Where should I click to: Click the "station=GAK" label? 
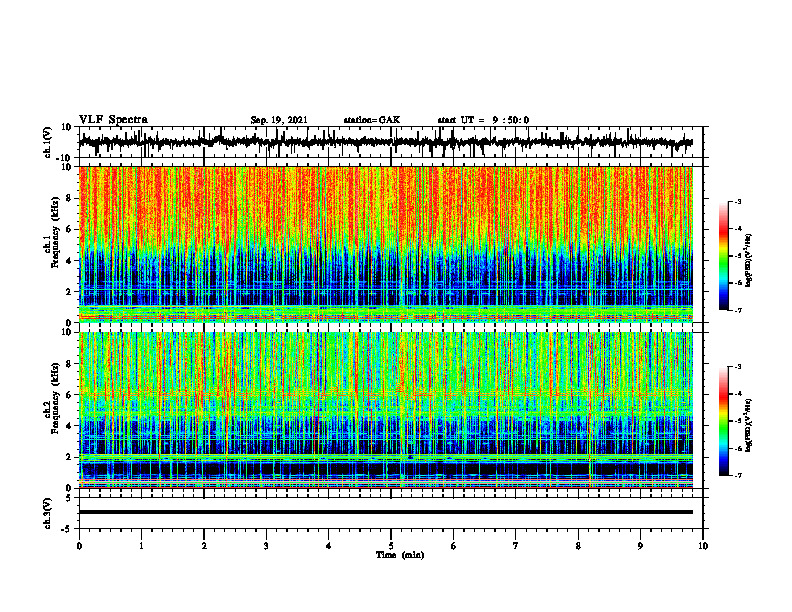click(372, 120)
